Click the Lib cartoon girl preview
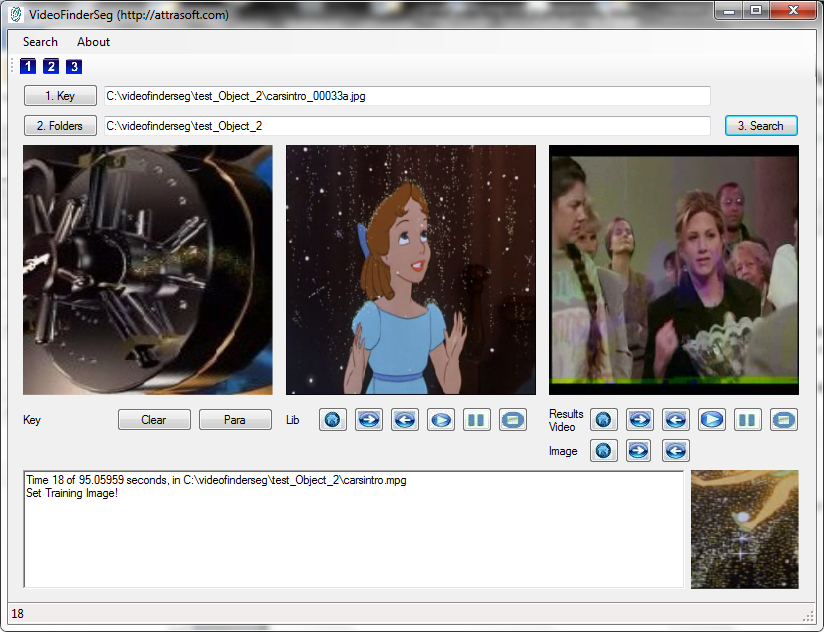The width and height of the screenshot is (824, 632). pos(411,270)
